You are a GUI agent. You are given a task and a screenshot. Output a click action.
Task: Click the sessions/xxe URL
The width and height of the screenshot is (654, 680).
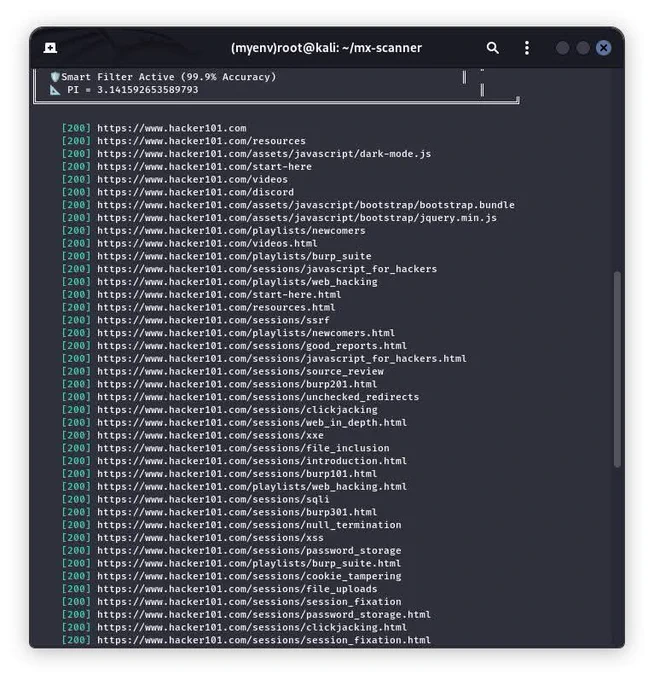210,435
